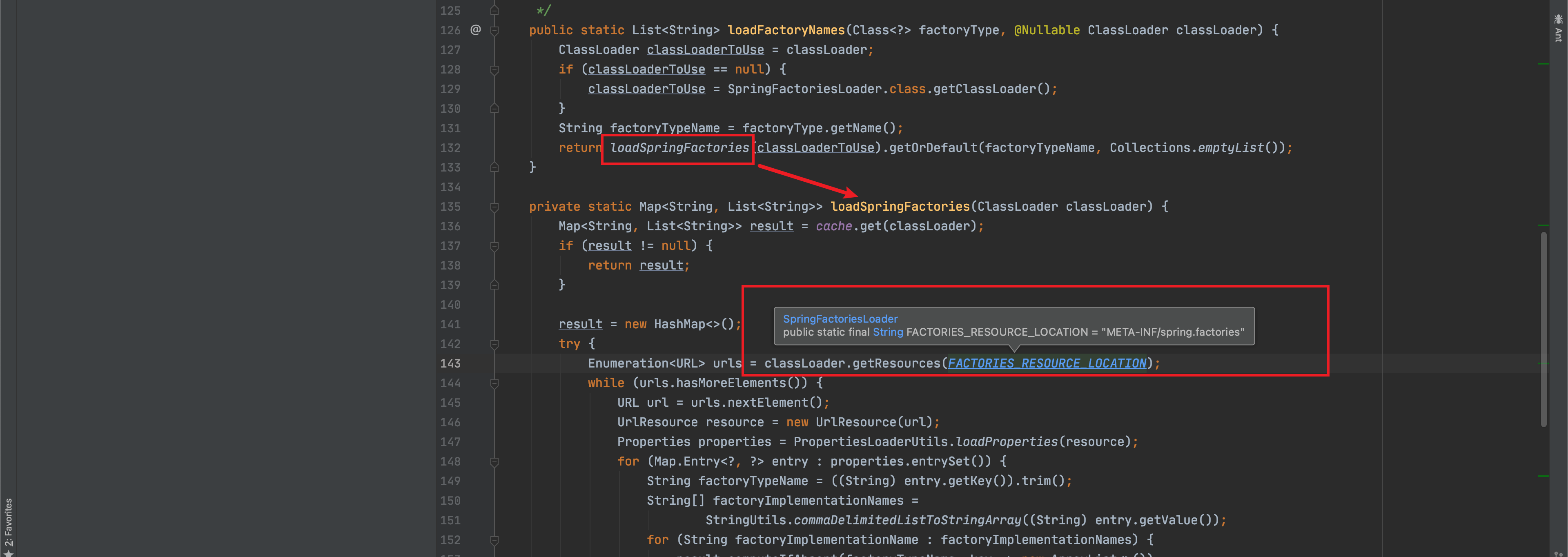
Task: Click classLoaderToUse declaration on line 127
Action: click(705, 50)
